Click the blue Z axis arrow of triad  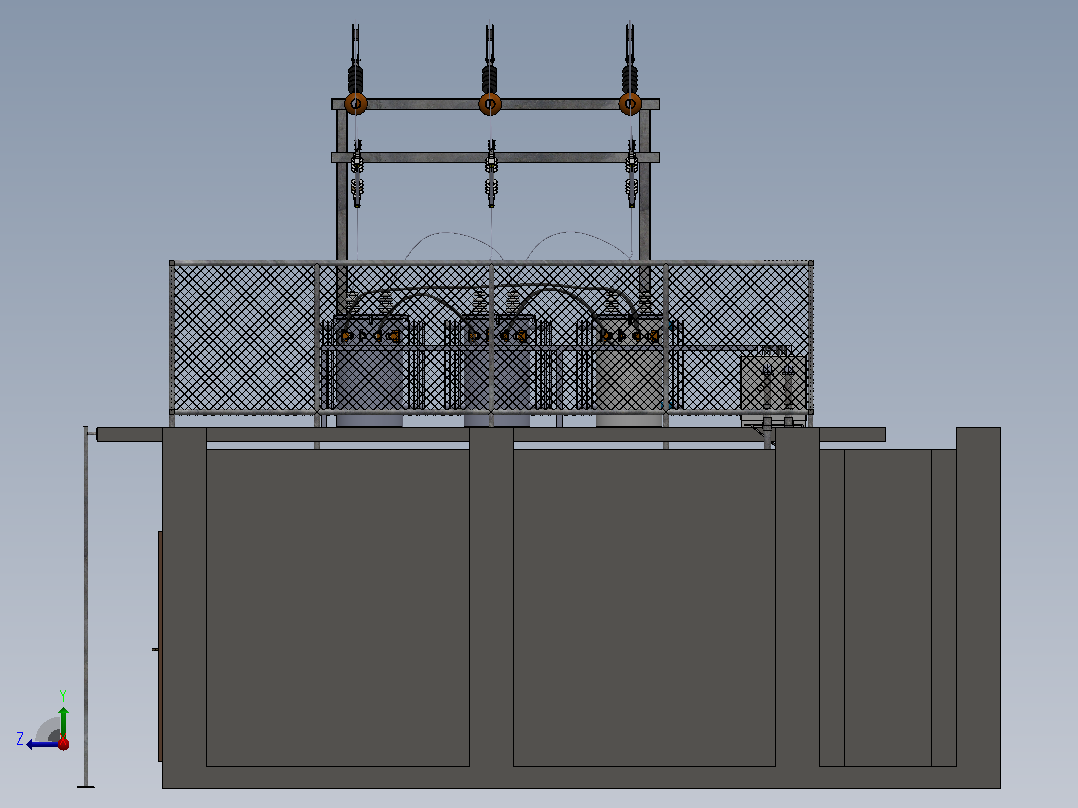click(x=40, y=744)
